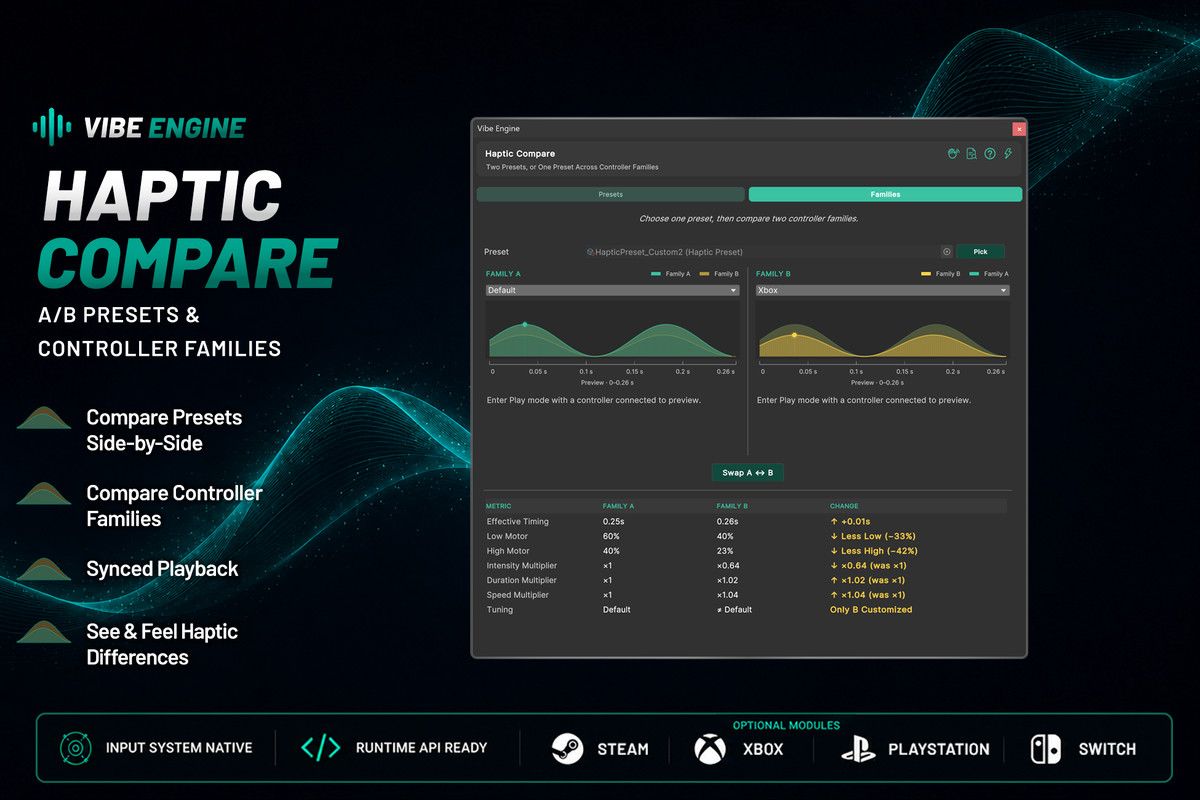Click the Input System Native target icon
This screenshot has height=800, width=1200.
pos(75,748)
